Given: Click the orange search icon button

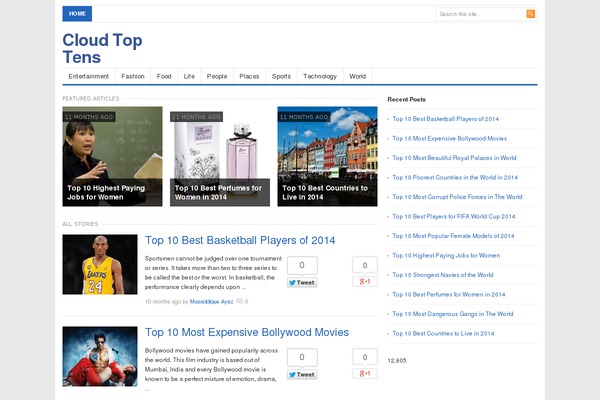Looking at the screenshot, I should pyautogui.click(x=530, y=14).
